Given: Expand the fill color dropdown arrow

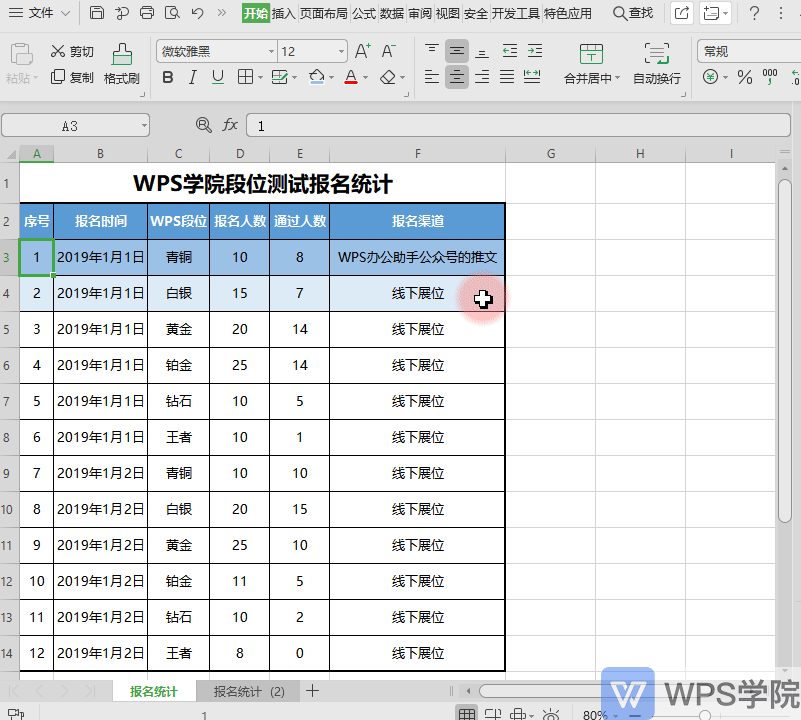Looking at the screenshot, I should pos(332,78).
